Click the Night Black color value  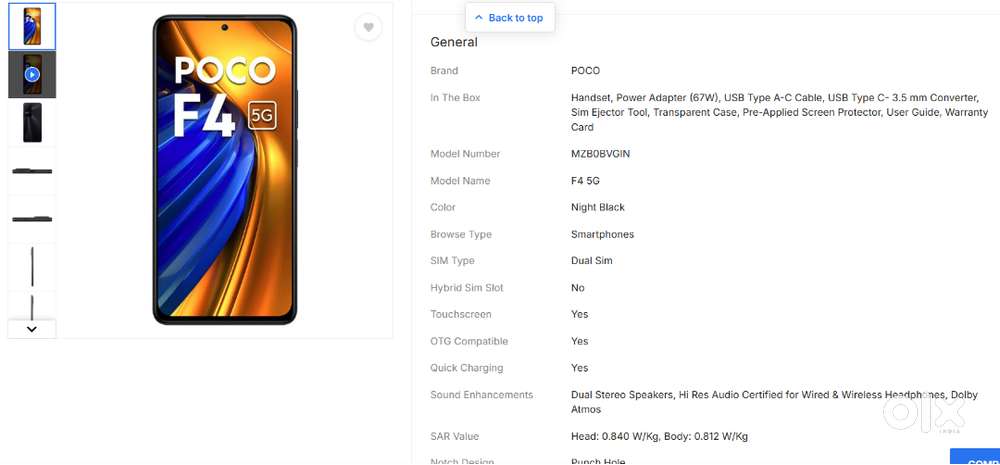point(598,207)
